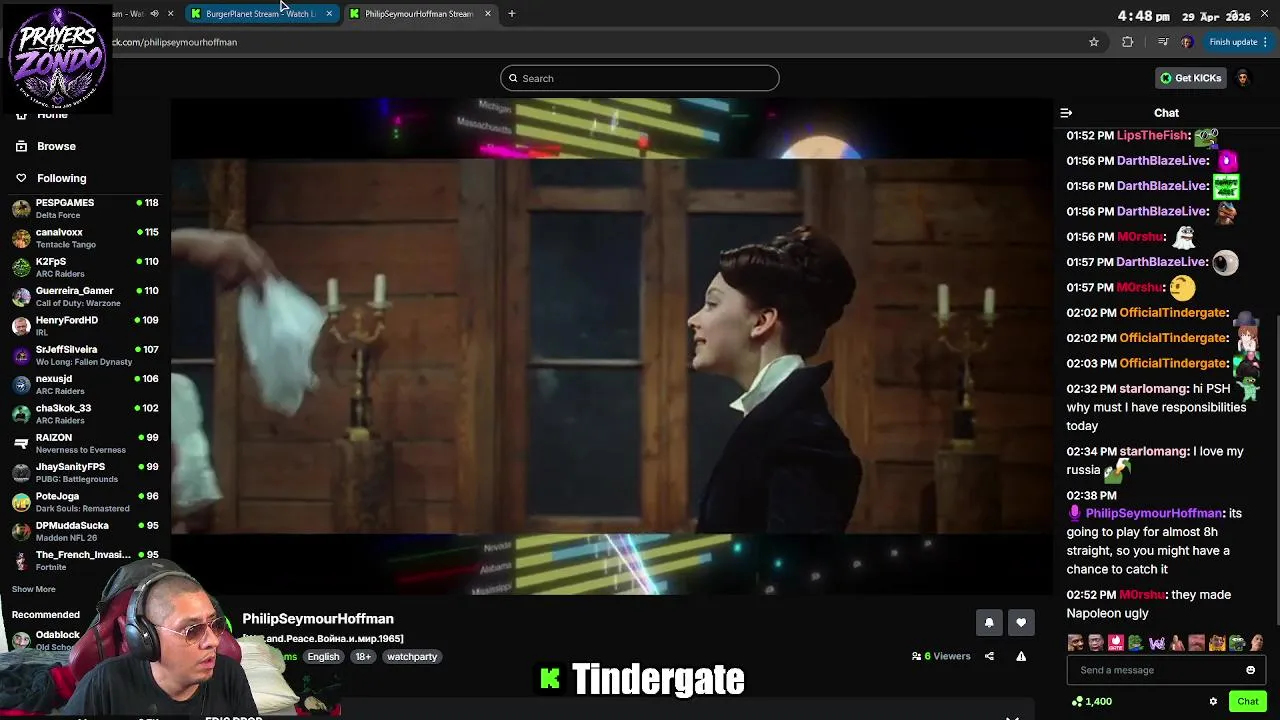Open a new browser tab
Viewport: 1280px width, 720px height.
[512, 14]
